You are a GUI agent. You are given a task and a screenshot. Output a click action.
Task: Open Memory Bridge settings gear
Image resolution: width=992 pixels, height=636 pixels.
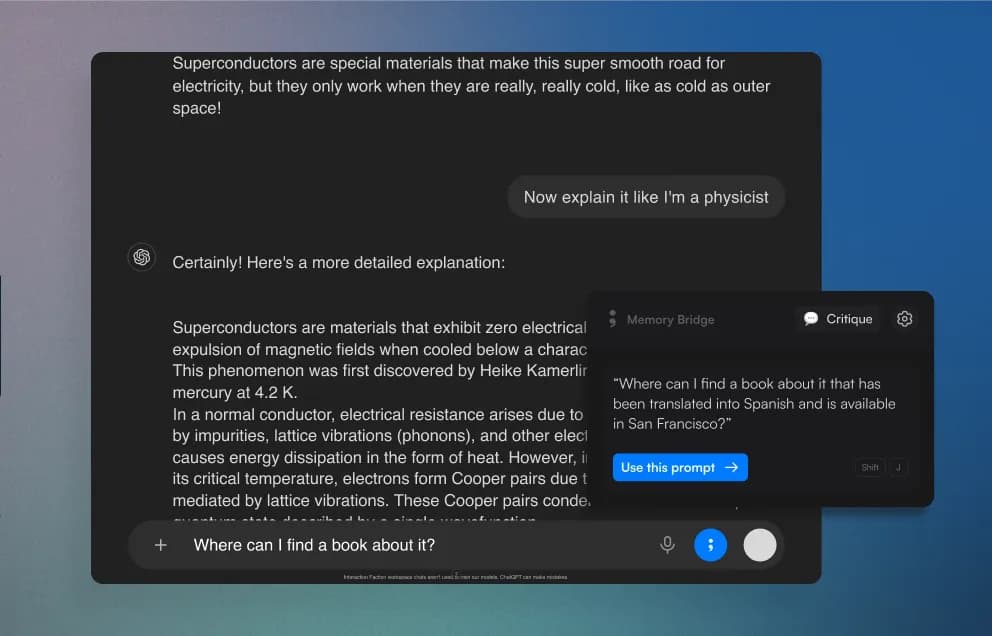click(904, 319)
